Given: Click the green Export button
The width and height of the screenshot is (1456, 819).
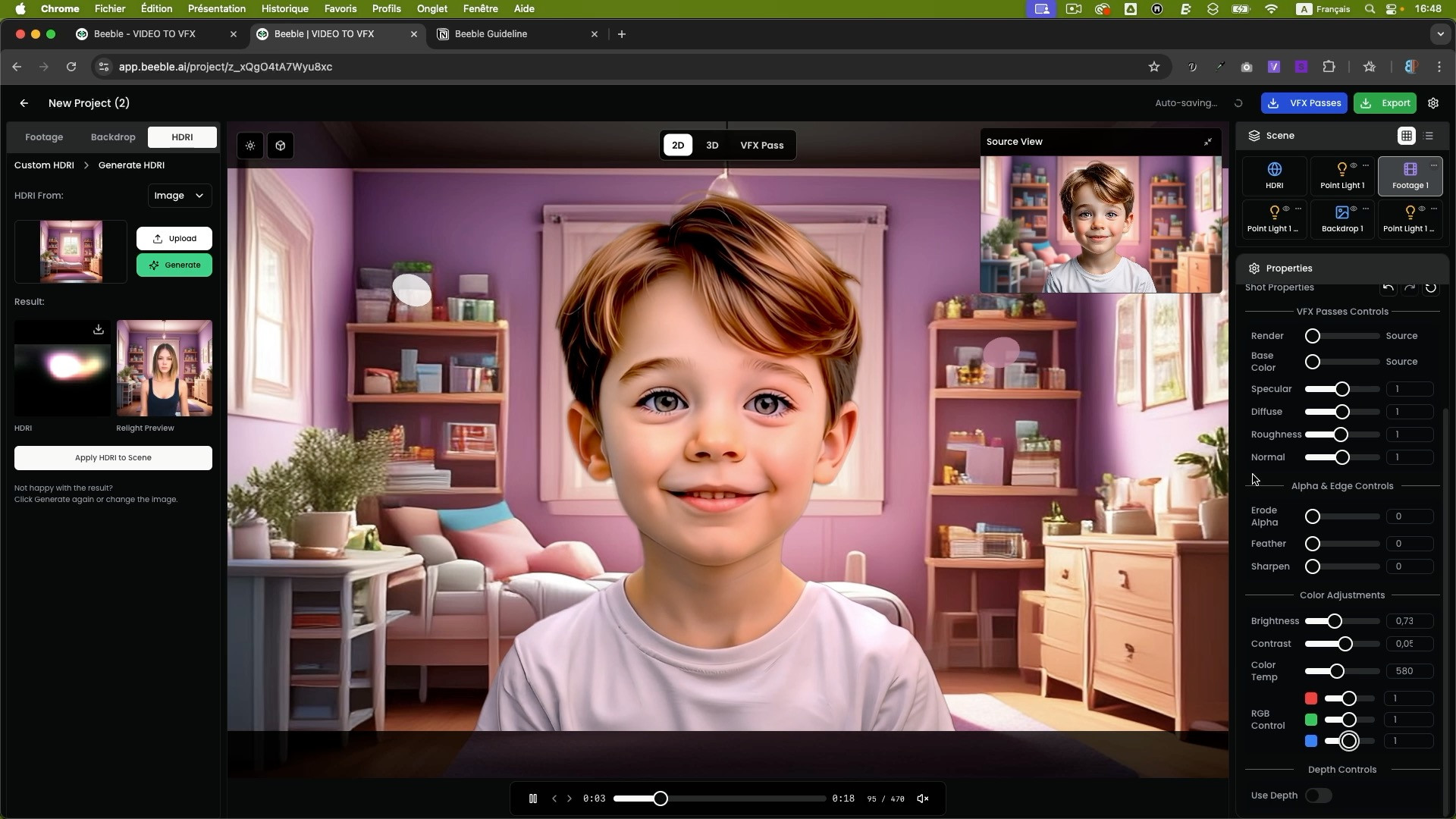Looking at the screenshot, I should click(x=1385, y=103).
